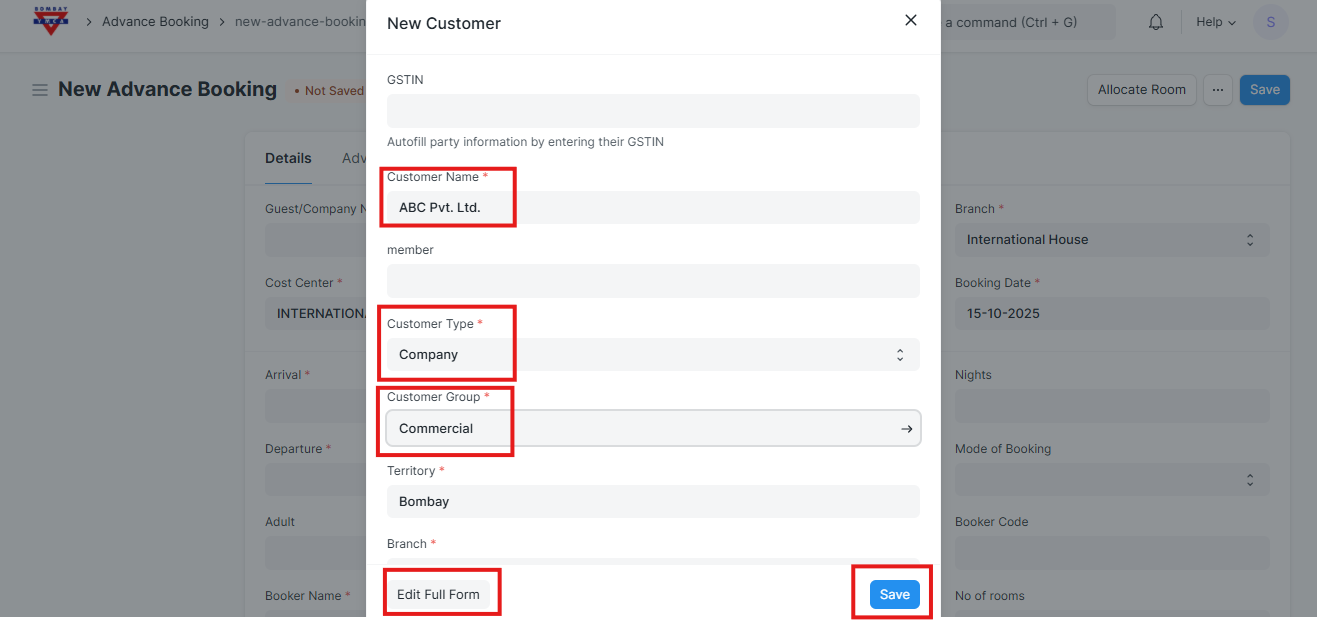Click the Customer Group arrow link icon
Screen dimensions: 1317x620
(906, 429)
